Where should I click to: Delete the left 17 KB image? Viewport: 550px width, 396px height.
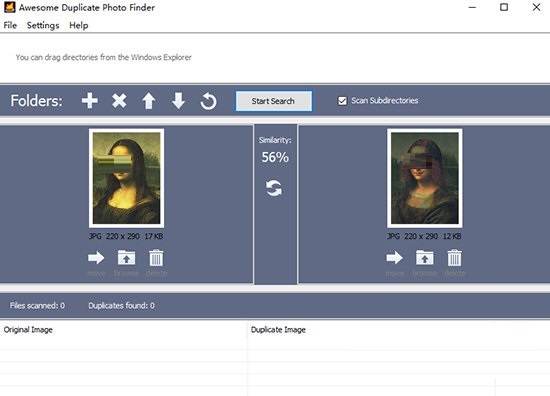click(156, 258)
